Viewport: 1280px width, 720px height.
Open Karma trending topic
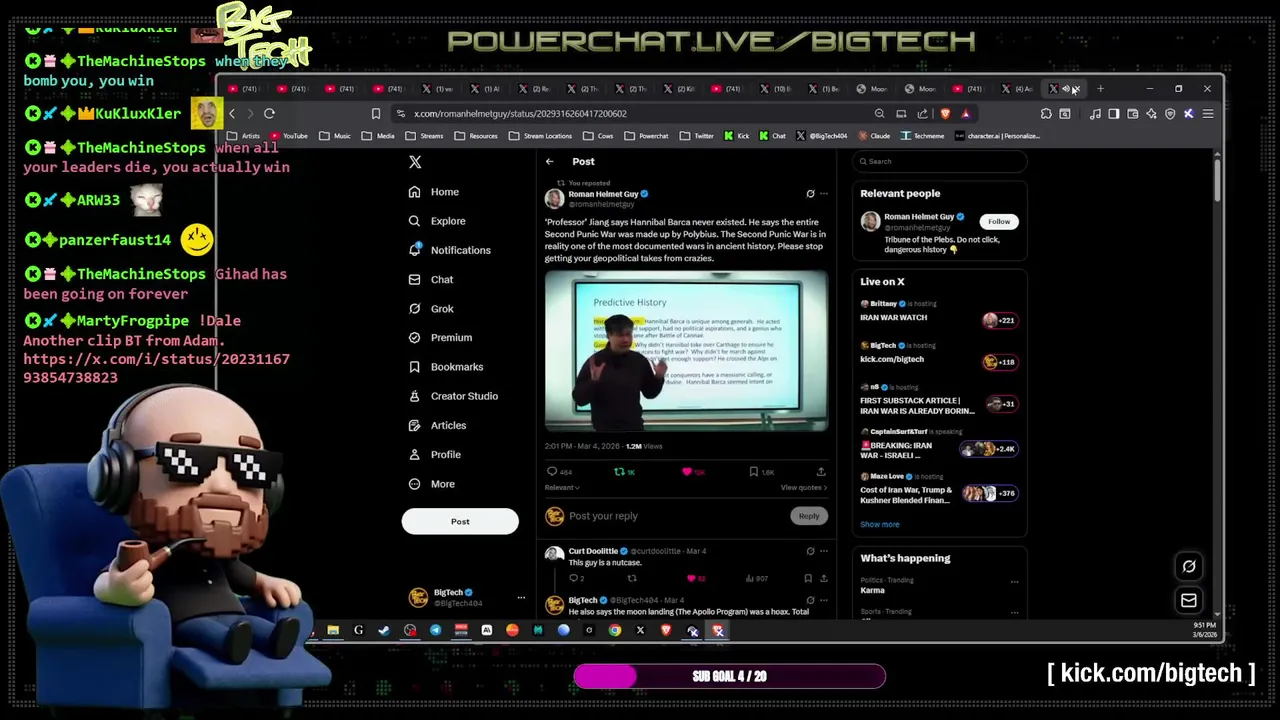pos(872,590)
